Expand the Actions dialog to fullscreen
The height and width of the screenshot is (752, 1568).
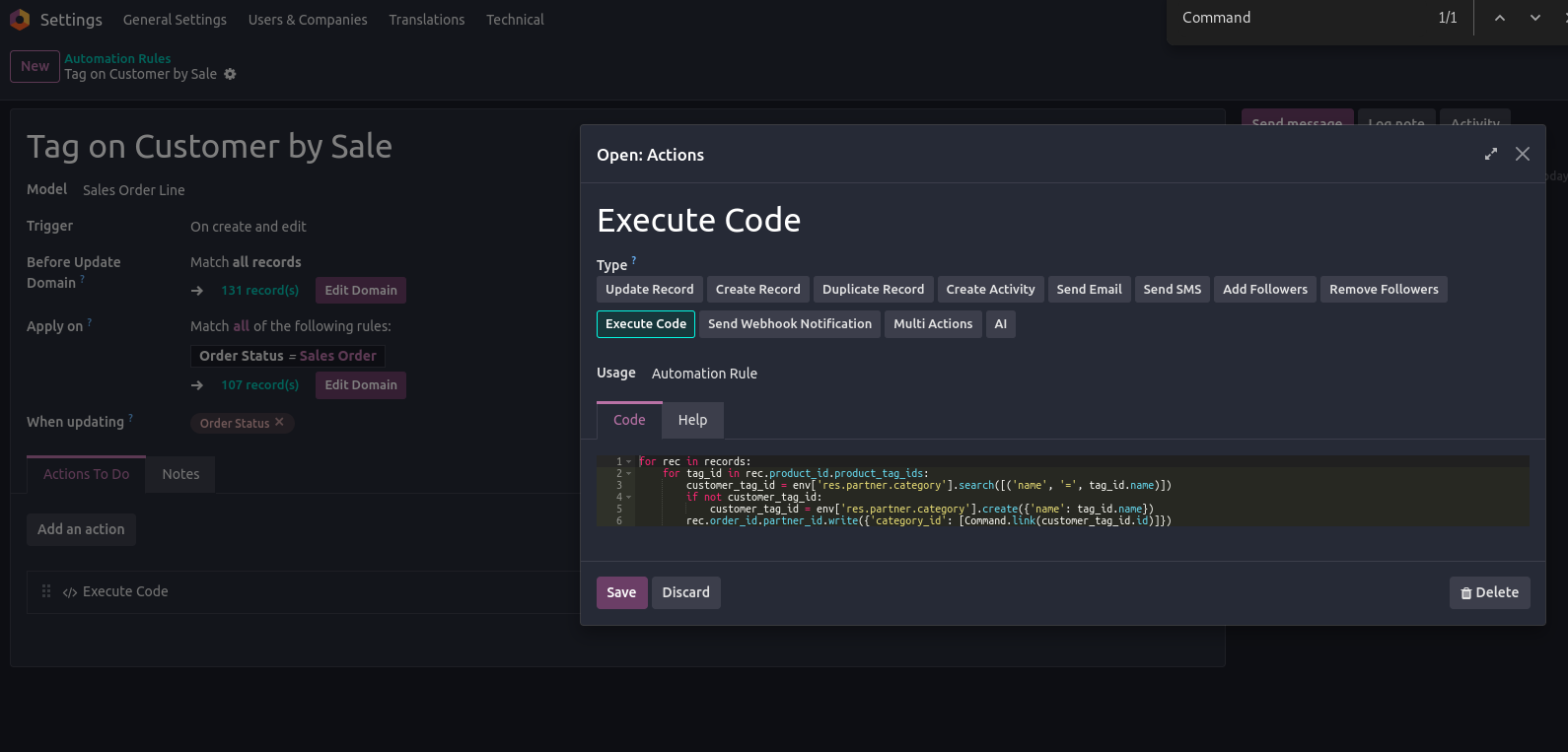tap(1490, 154)
